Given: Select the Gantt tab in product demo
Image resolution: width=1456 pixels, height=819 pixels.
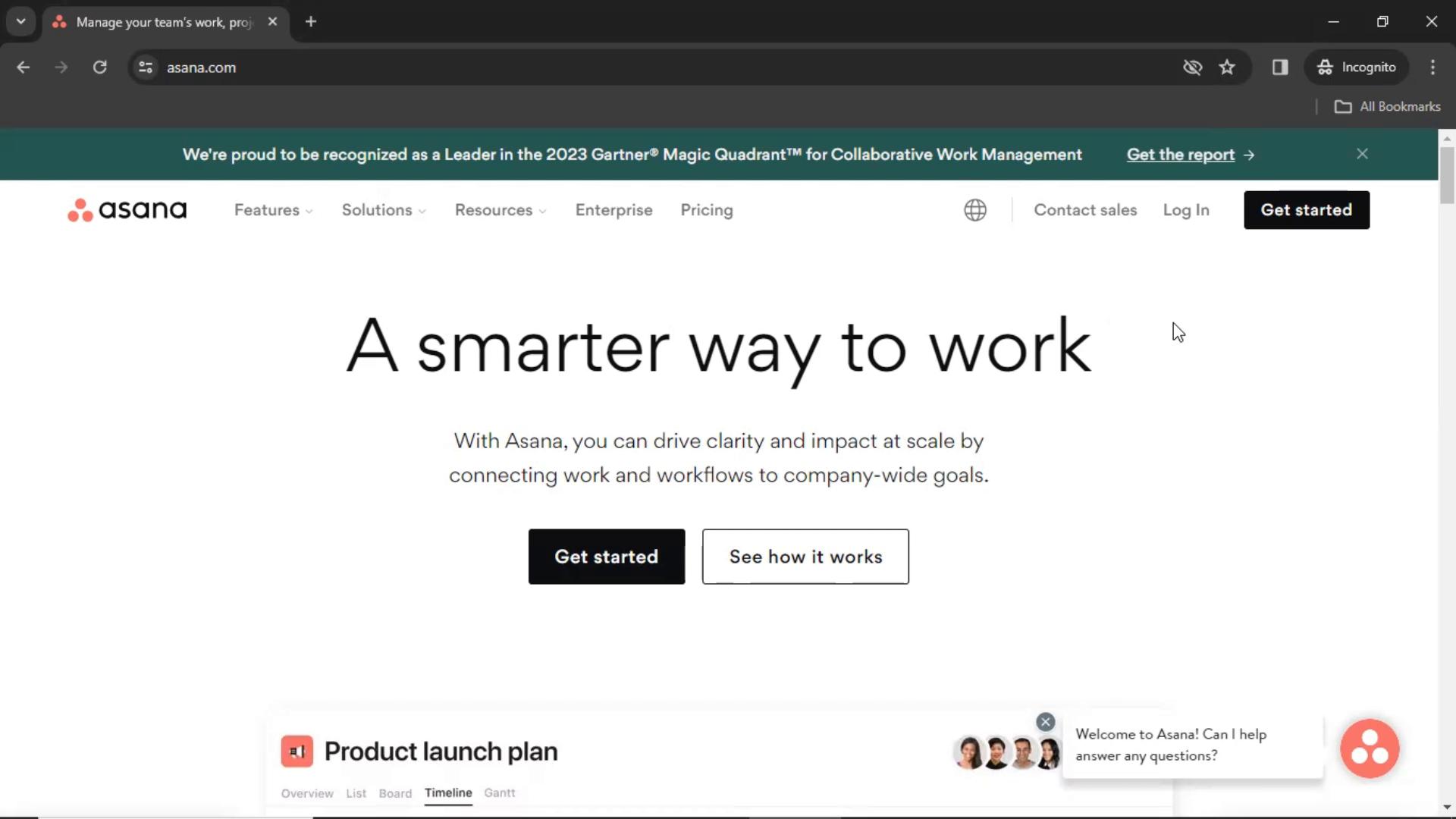Looking at the screenshot, I should (500, 792).
